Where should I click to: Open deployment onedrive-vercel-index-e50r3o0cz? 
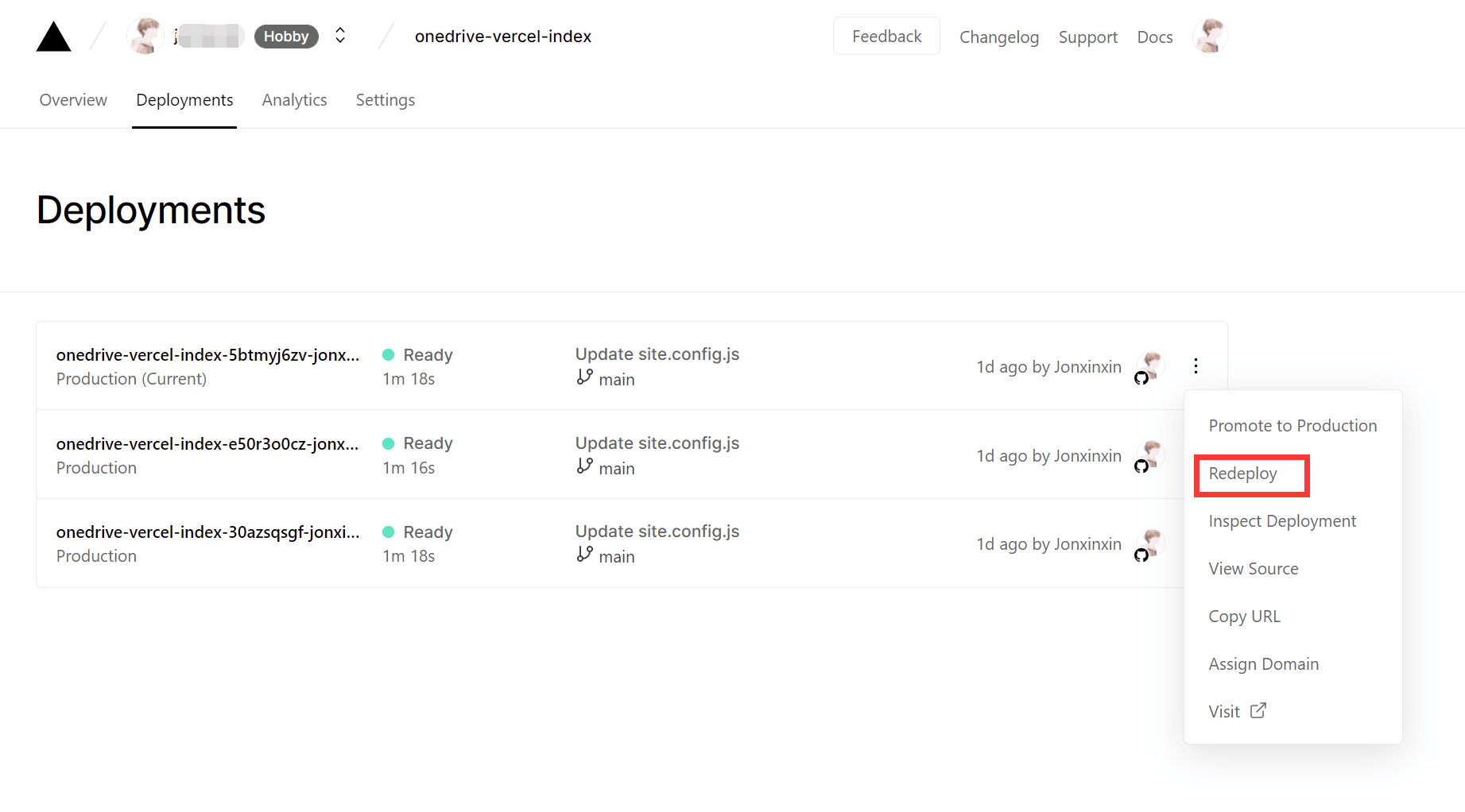point(207,444)
